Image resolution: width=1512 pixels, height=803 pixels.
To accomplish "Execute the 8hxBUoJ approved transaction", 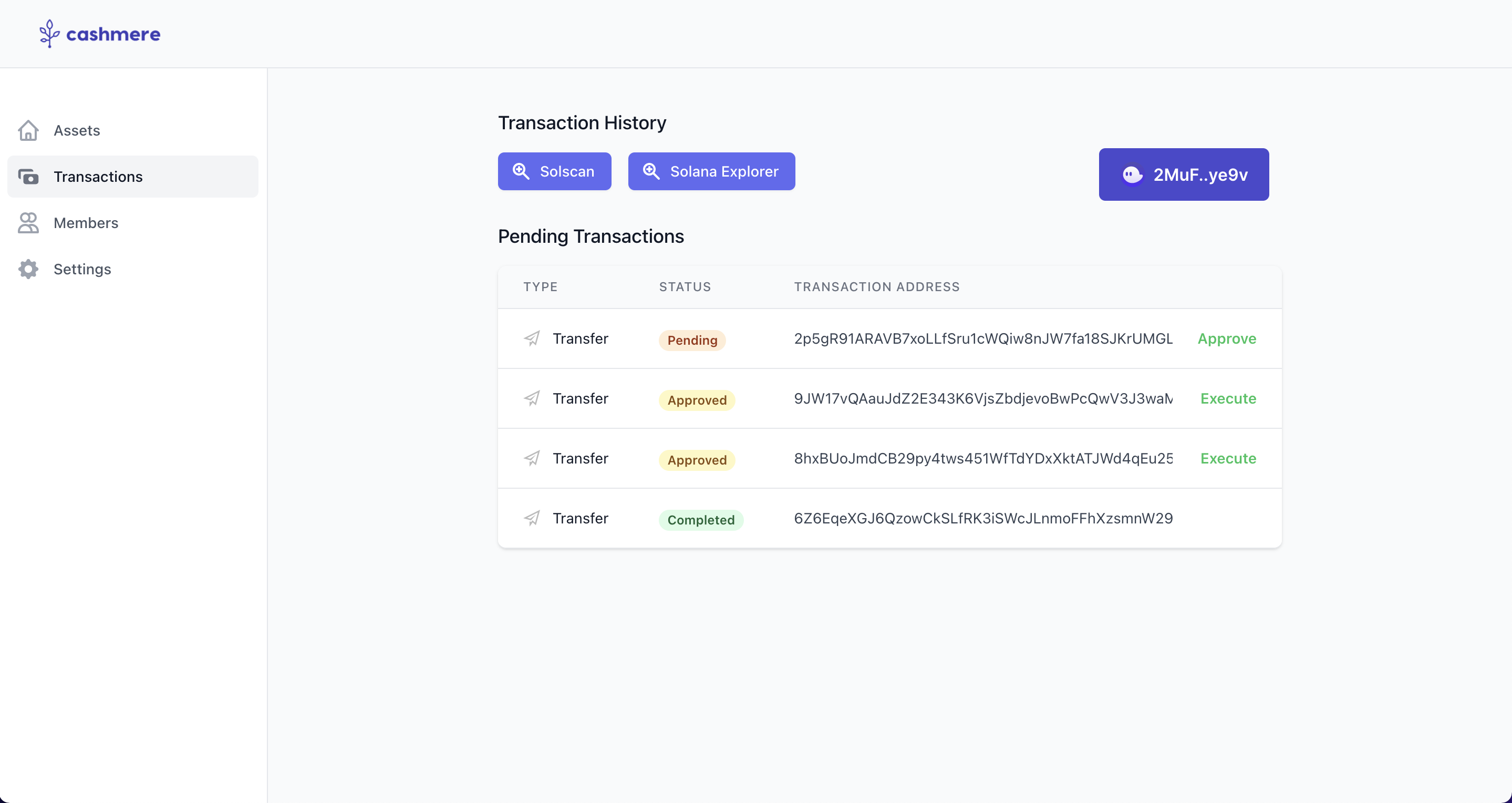I will tap(1228, 458).
